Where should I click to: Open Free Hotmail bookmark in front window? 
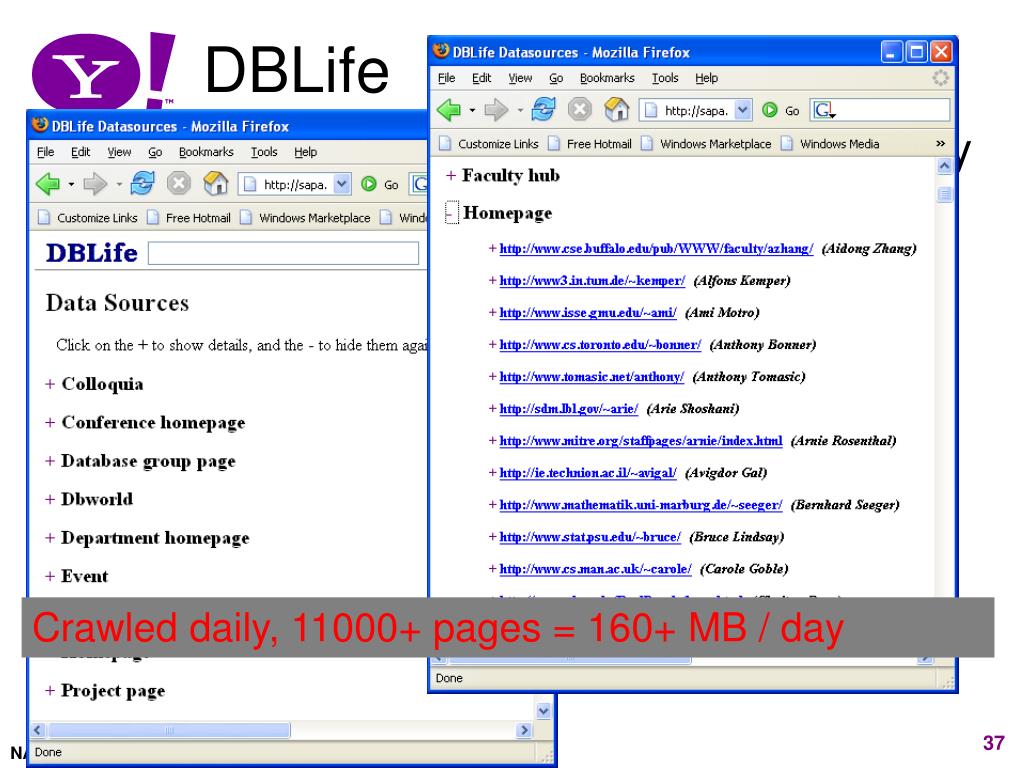coord(590,144)
